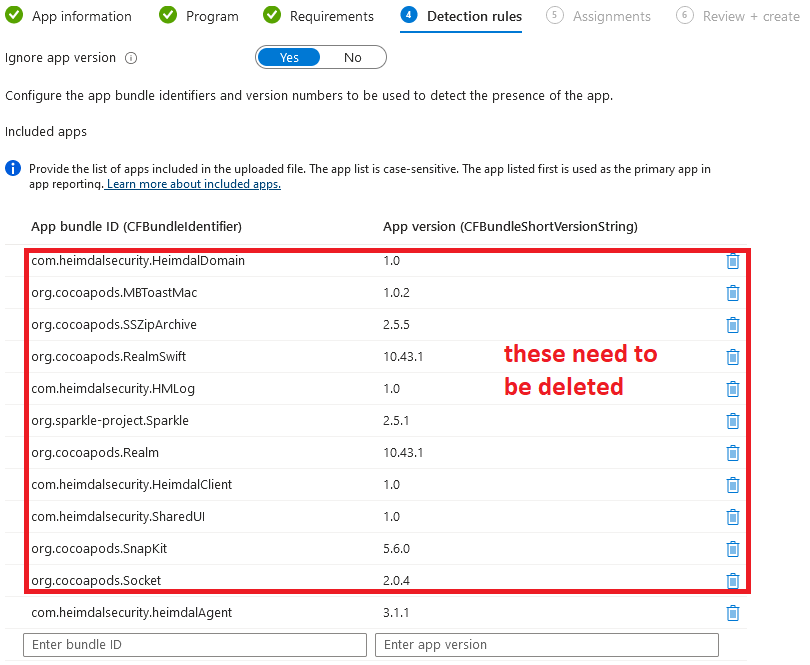Focus the Enter app version field
This screenshot has height=665, width=810.
[x=547, y=645]
